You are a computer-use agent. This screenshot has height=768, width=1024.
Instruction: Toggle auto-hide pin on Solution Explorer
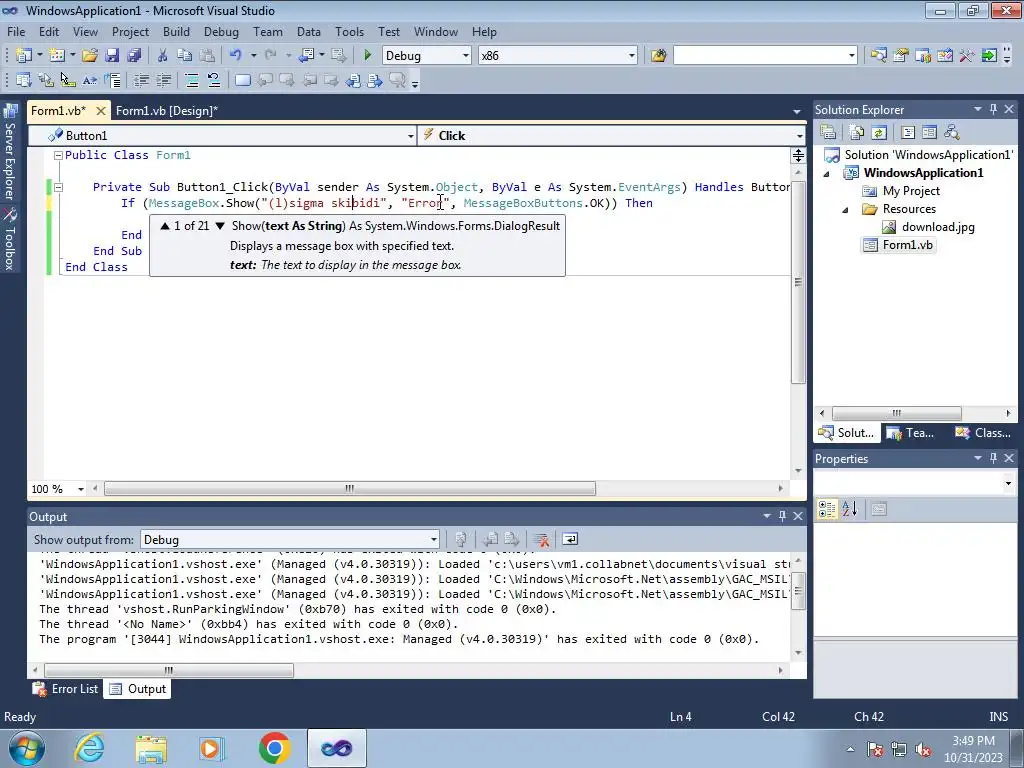click(993, 109)
